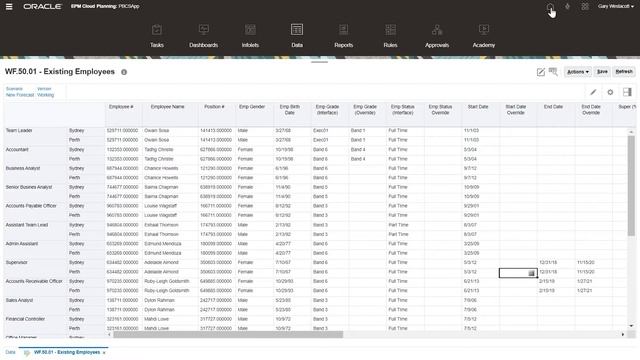Open the Tasks cluster
640x360 pixels.
(x=157, y=36)
